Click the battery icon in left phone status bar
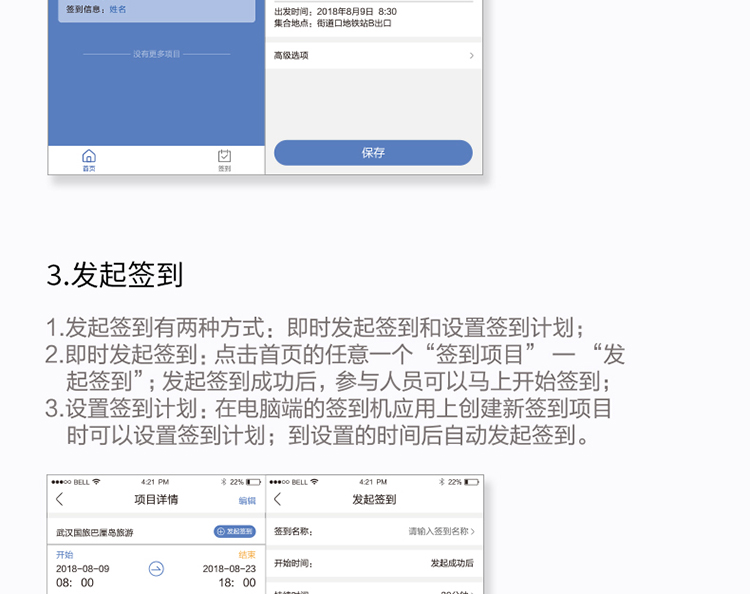 [254, 482]
